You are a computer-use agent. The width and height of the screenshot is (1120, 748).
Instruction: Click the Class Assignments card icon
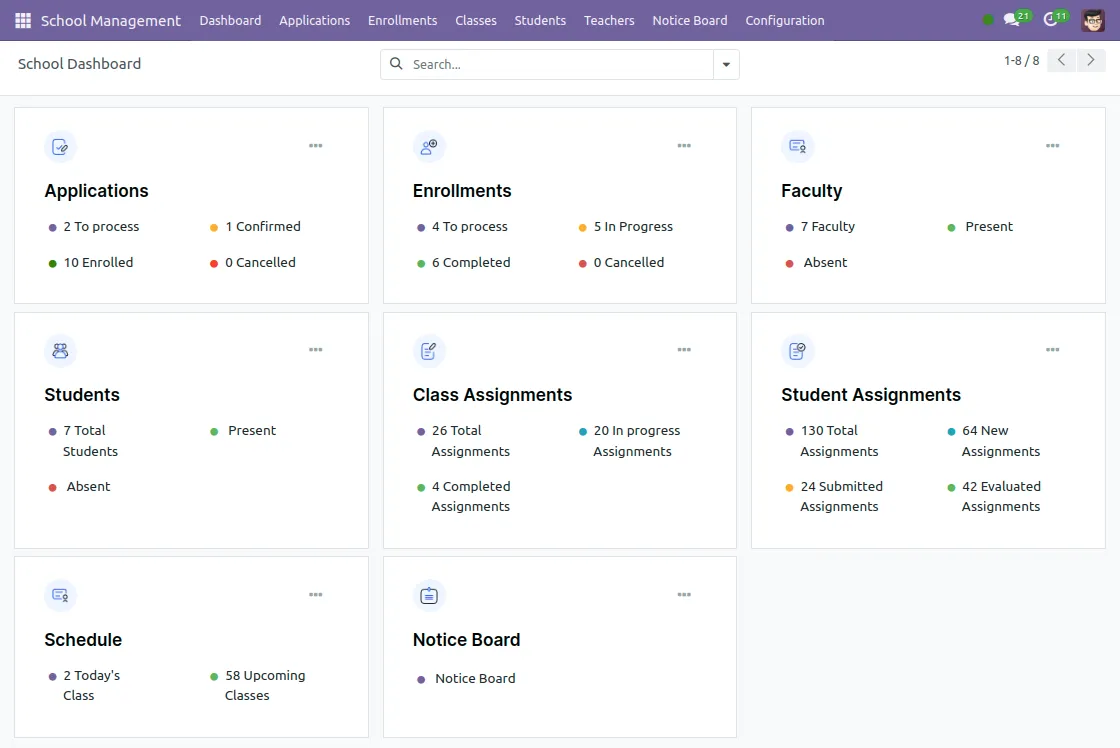[429, 351]
